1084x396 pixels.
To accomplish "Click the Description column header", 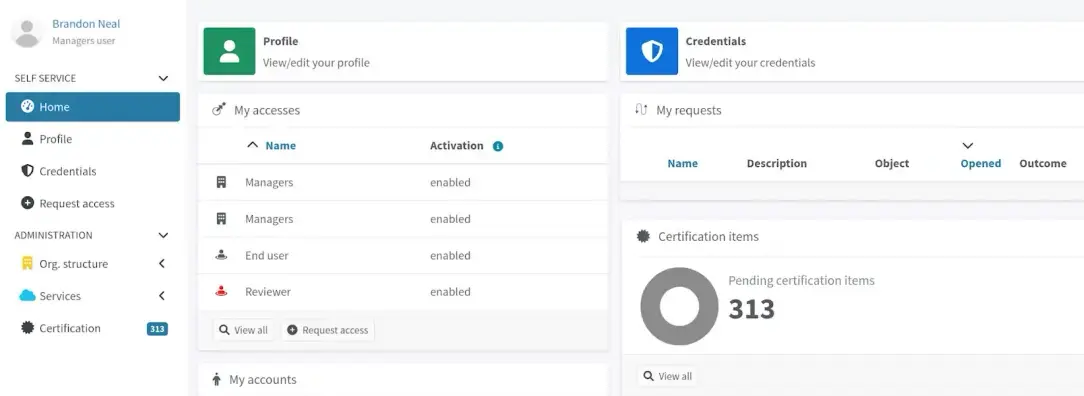I will coord(776,164).
